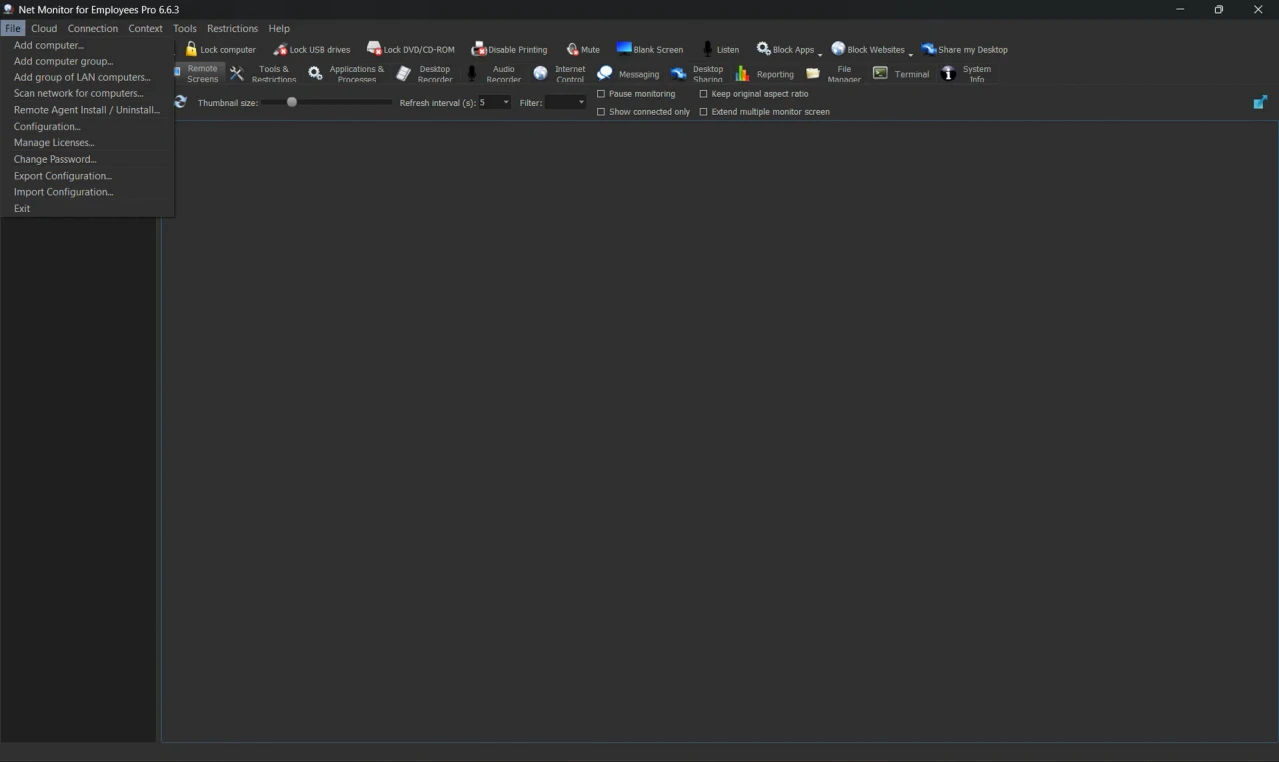This screenshot has height=762, width=1279.
Task: Open the Refresh interval dropdown
Action: coord(494,102)
